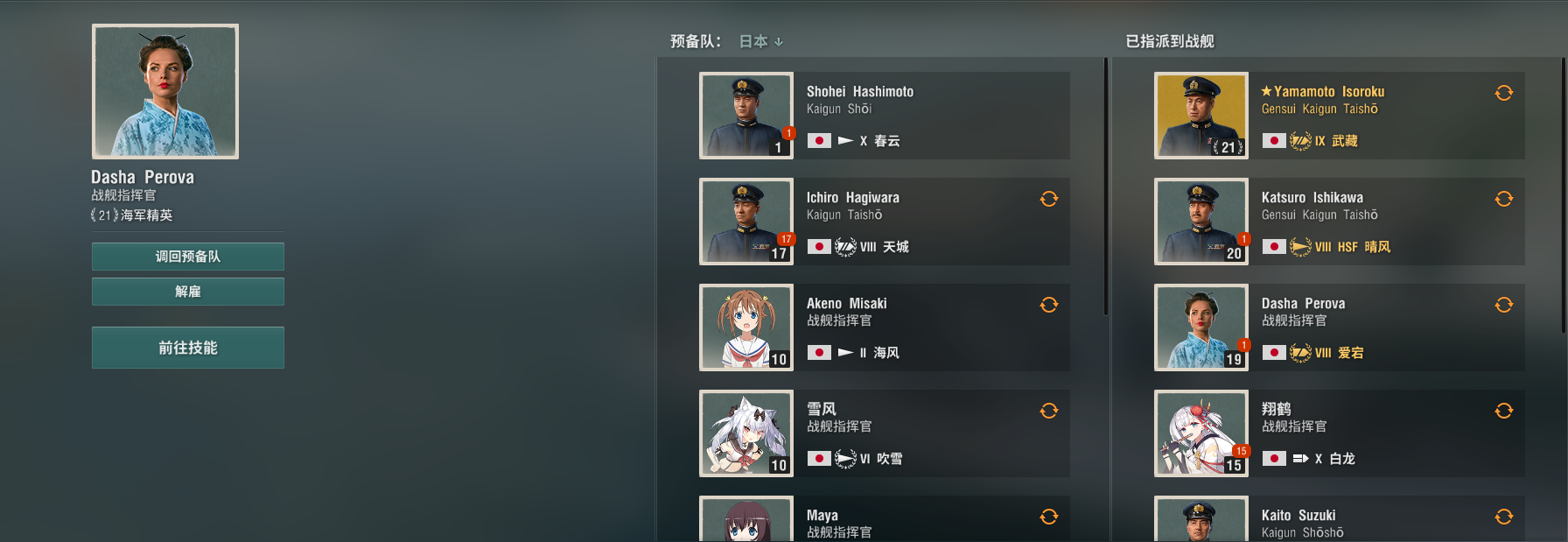Image resolution: width=1568 pixels, height=542 pixels.
Task: Click swap icon for assigned Dasha Perova
Action: [x=1504, y=305]
